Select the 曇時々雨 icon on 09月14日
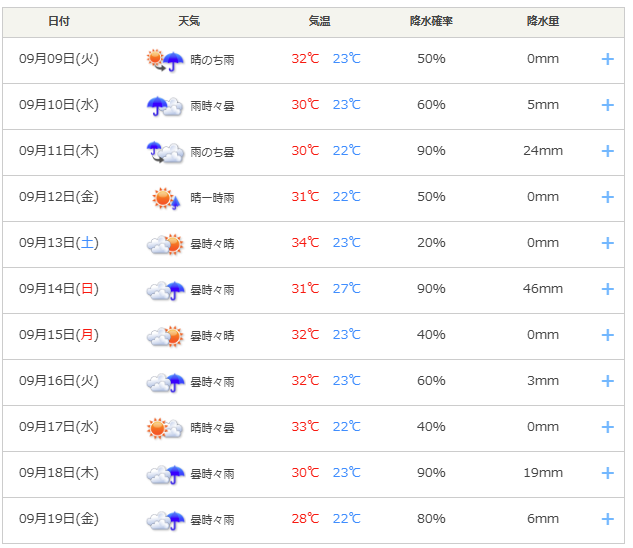 [165, 289]
